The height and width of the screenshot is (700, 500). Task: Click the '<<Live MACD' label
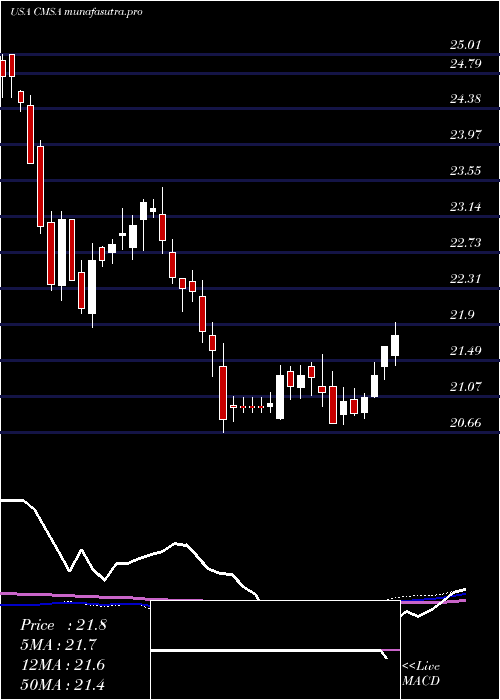421,674
